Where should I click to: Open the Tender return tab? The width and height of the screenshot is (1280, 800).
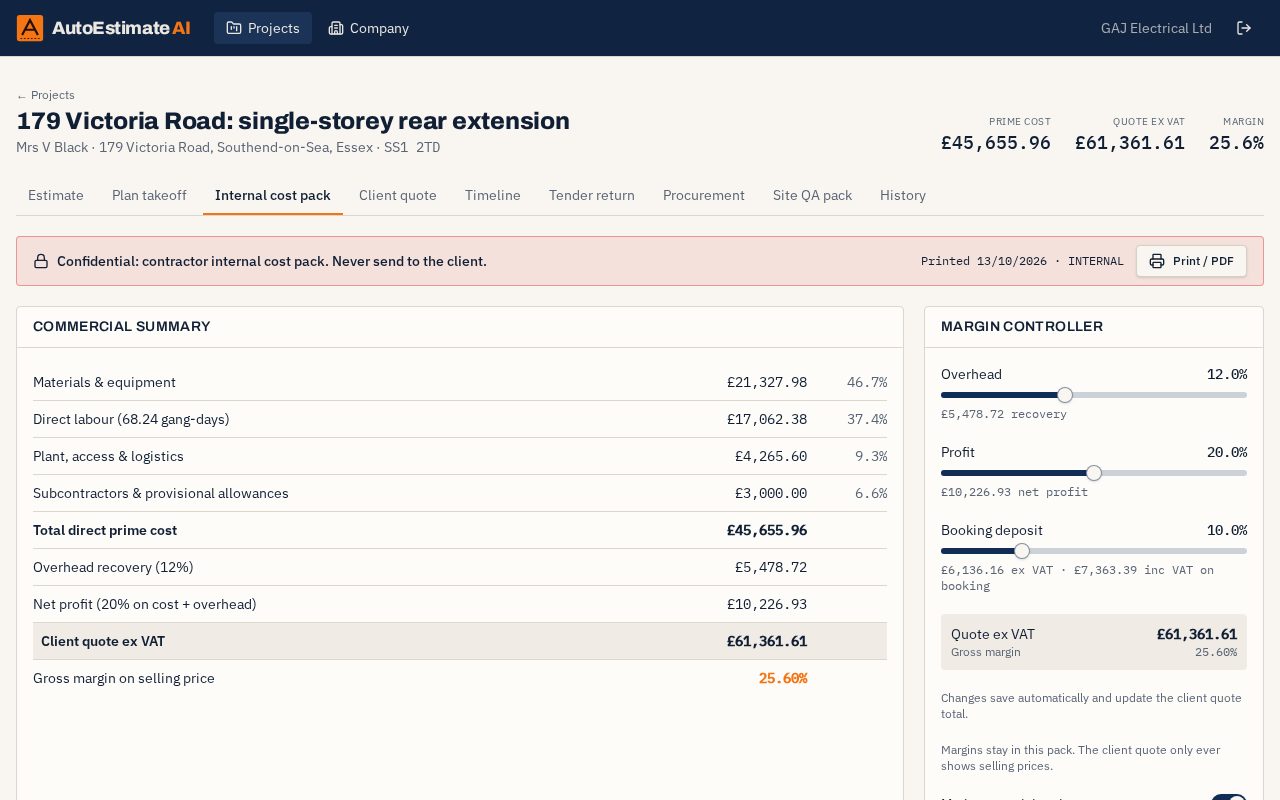pos(592,195)
